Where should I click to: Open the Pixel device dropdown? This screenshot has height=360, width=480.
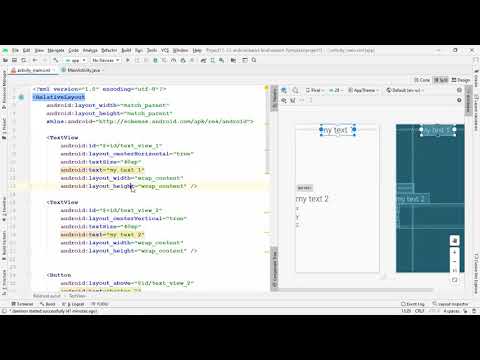point(315,90)
